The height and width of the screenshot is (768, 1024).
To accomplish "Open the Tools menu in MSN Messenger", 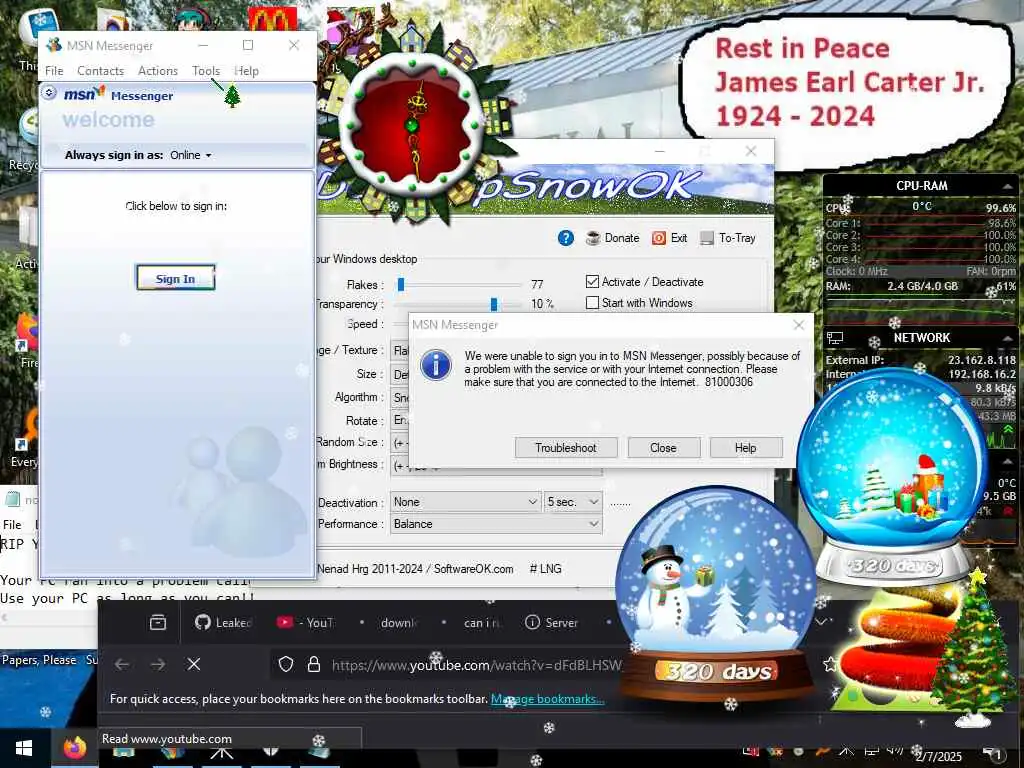I will (x=206, y=71).
